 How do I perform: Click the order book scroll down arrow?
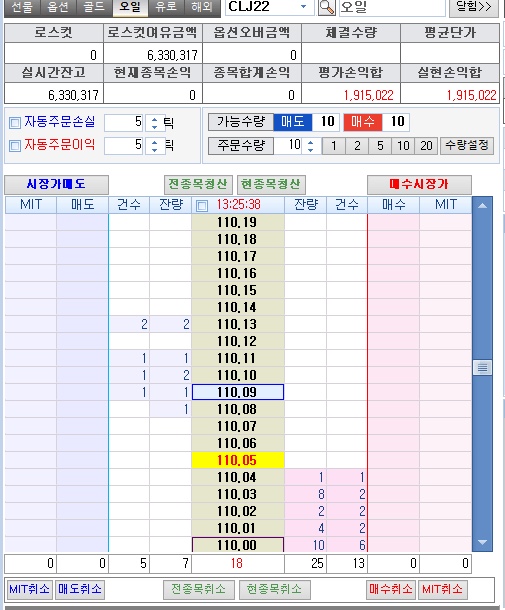(x=482, y=542)
